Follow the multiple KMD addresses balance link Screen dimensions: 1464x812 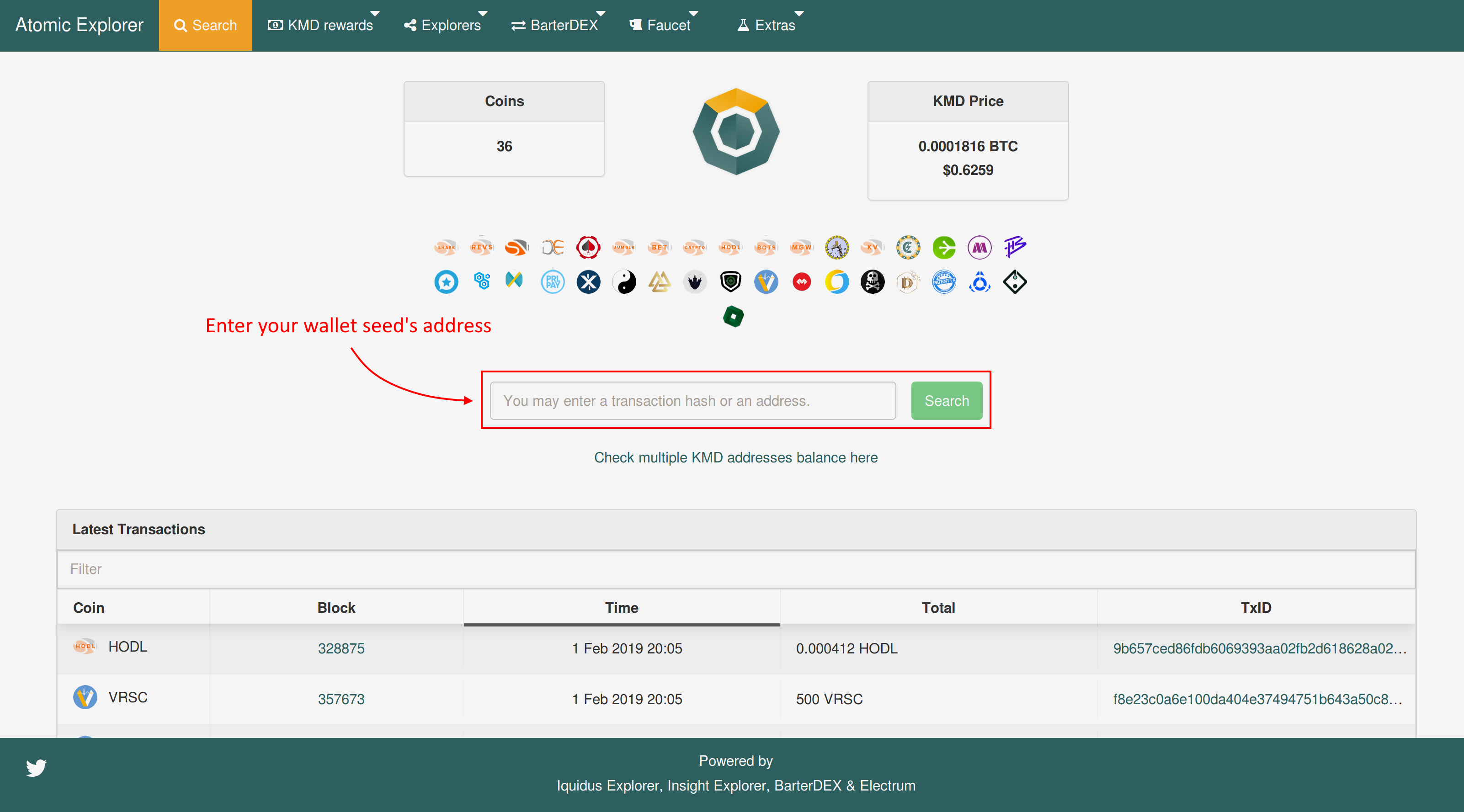point(735,457)
